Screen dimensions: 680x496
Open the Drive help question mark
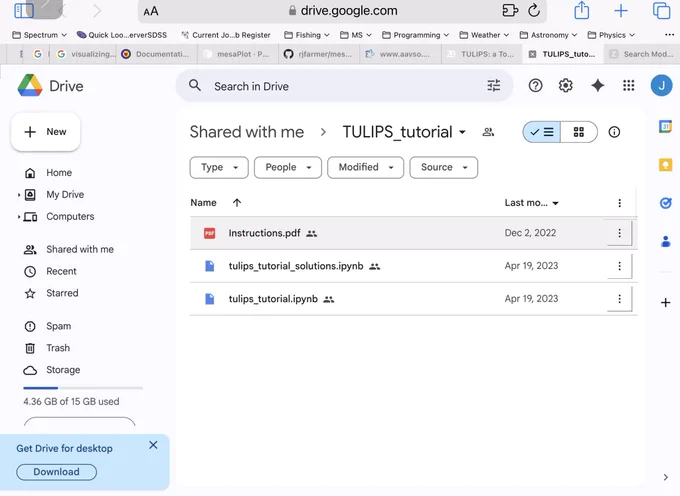(535, 85)
